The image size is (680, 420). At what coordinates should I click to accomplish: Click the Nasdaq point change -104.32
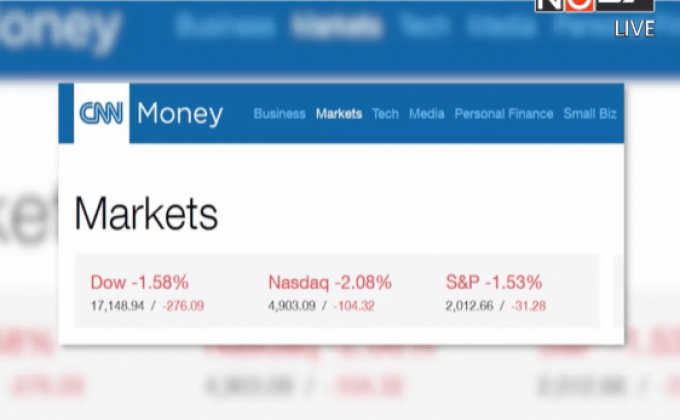click(x=354, y=305)
